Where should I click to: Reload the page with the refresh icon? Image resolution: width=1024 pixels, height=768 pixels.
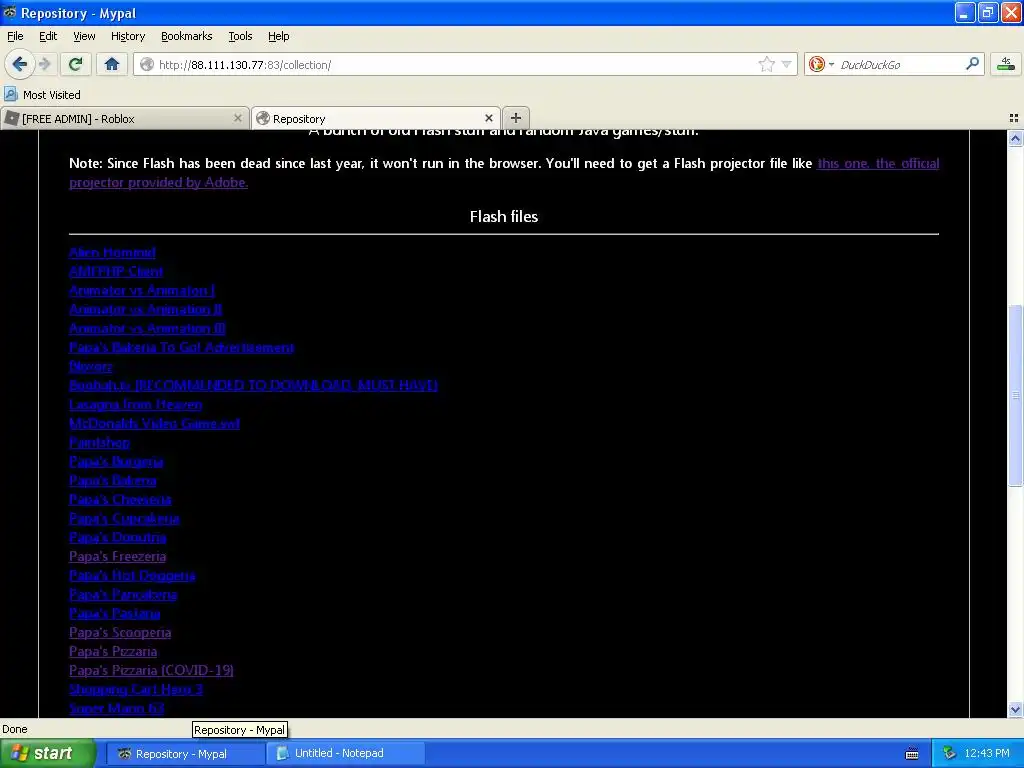point(75,64)
